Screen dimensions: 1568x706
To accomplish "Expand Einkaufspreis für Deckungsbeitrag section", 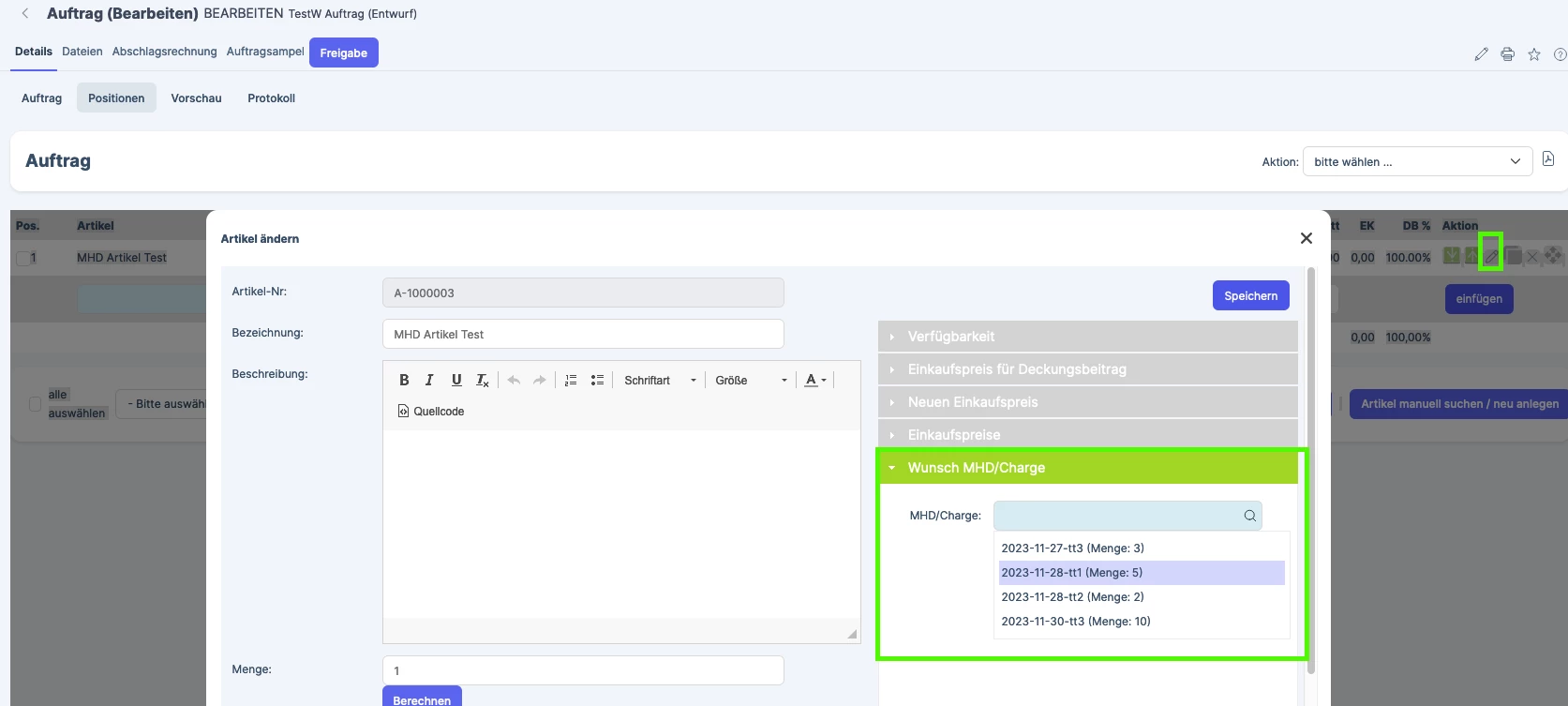I will coord(1088,369).
